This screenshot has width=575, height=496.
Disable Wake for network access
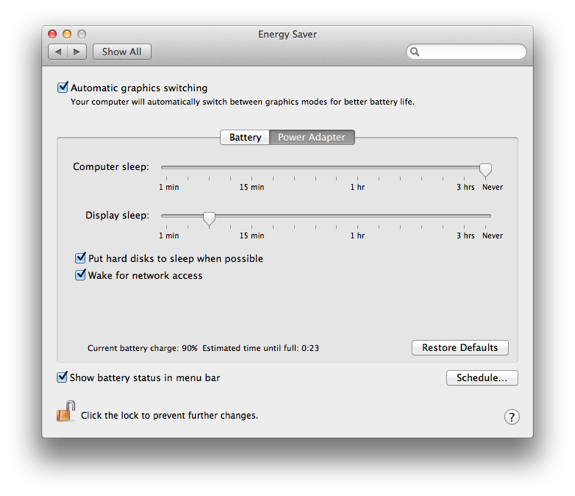80,275
